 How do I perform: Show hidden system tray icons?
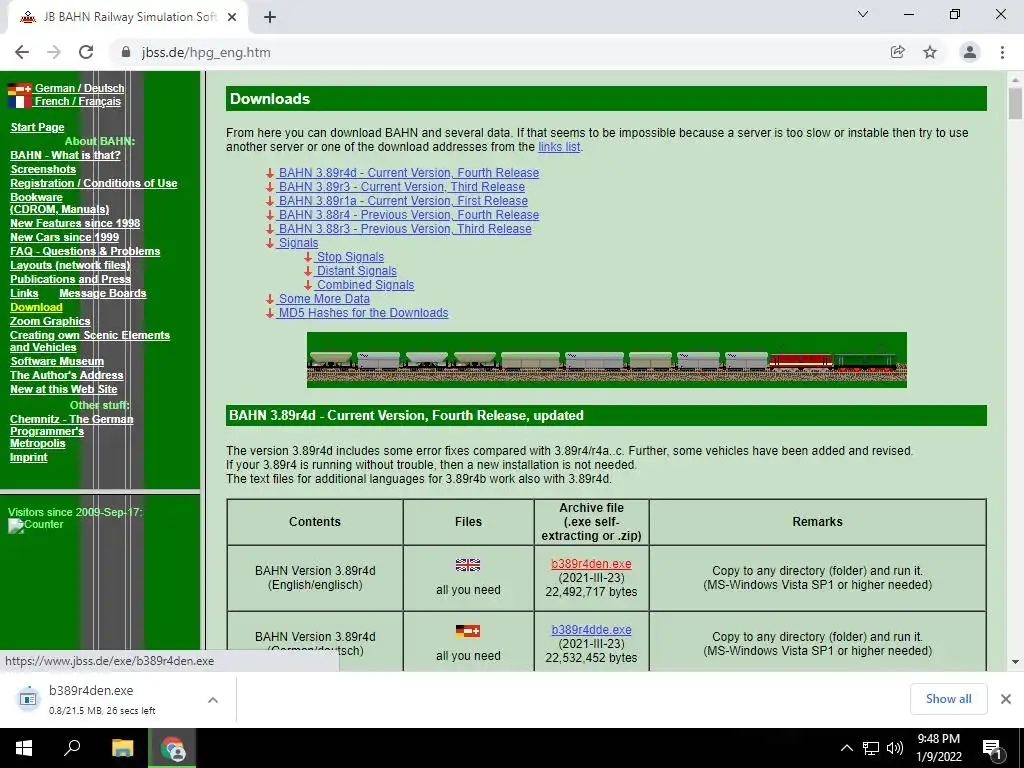(x=846, y=748)
